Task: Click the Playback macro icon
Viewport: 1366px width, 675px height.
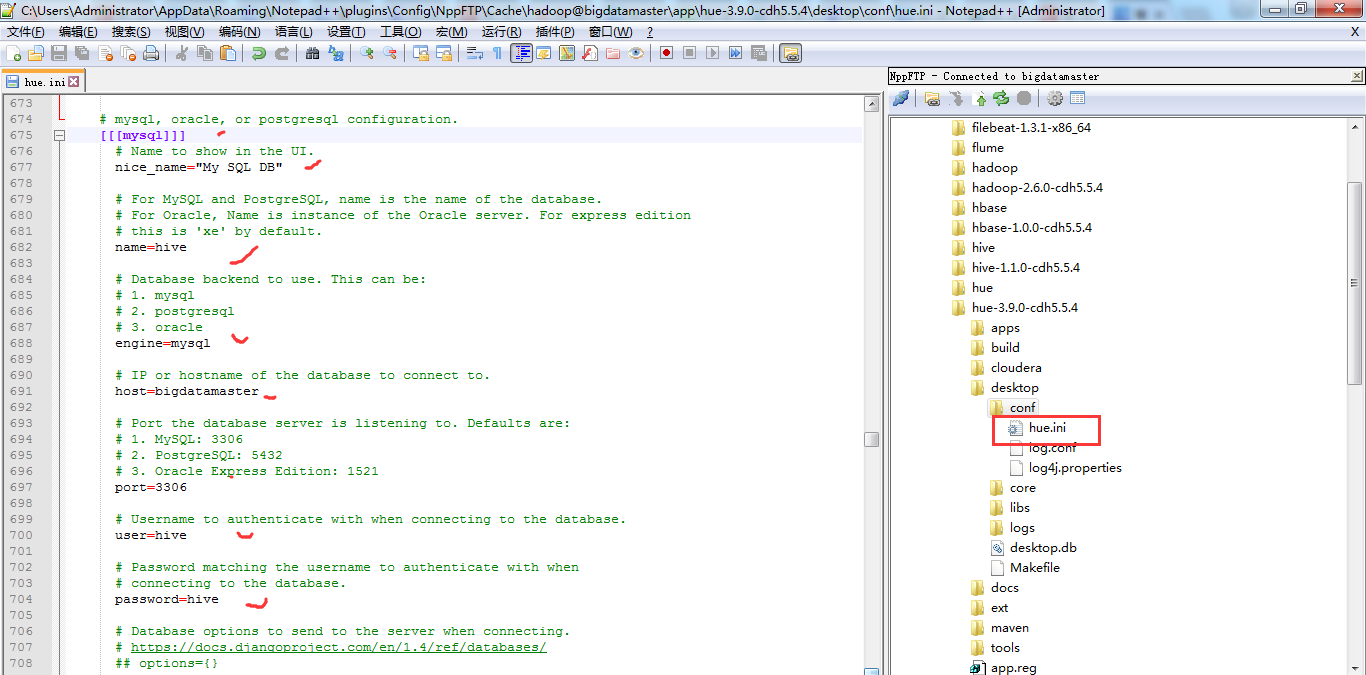Action: click(713, 53)
